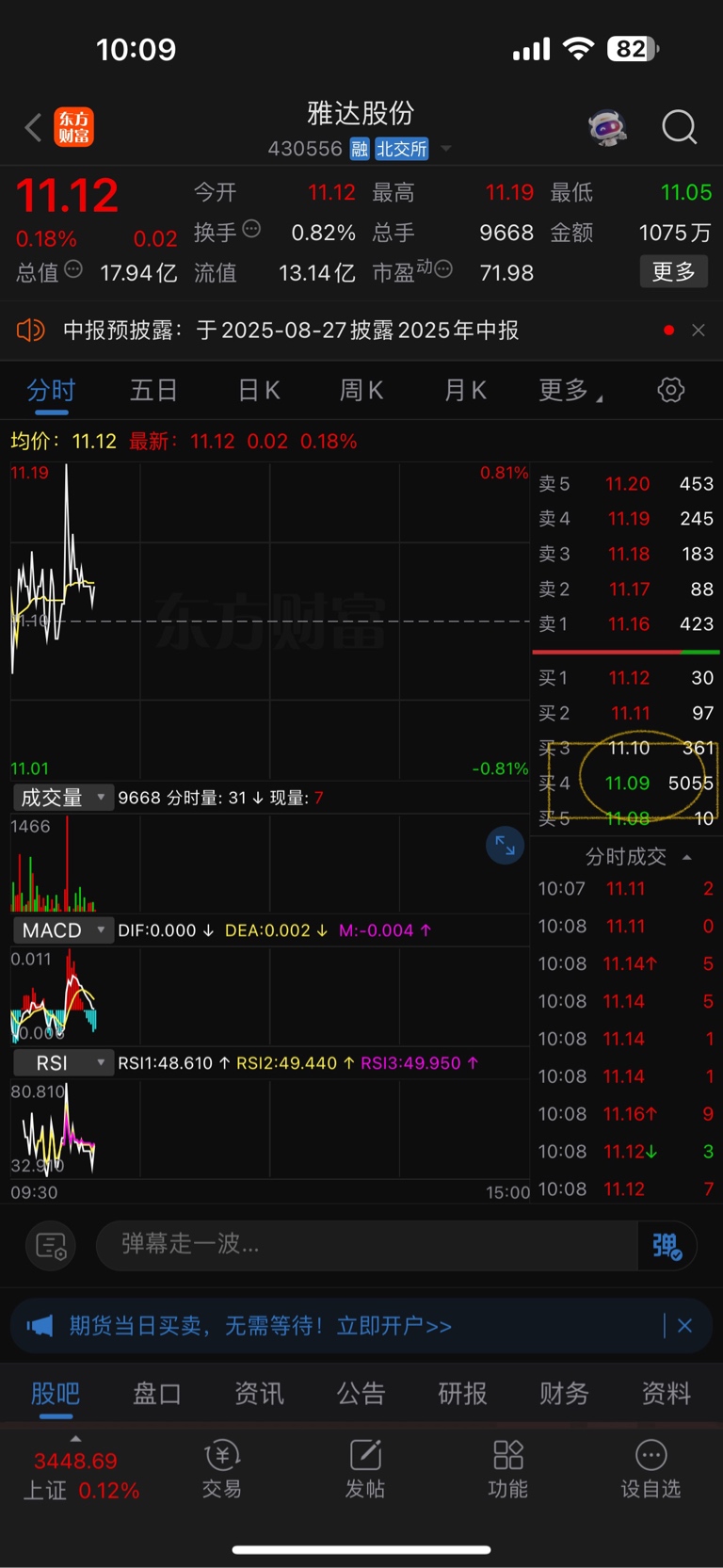Image resolution: width=723 pixels, height=1568 pixels.
Task: Open the 东方财富 logo icon
Action: [x=73, y=127]
